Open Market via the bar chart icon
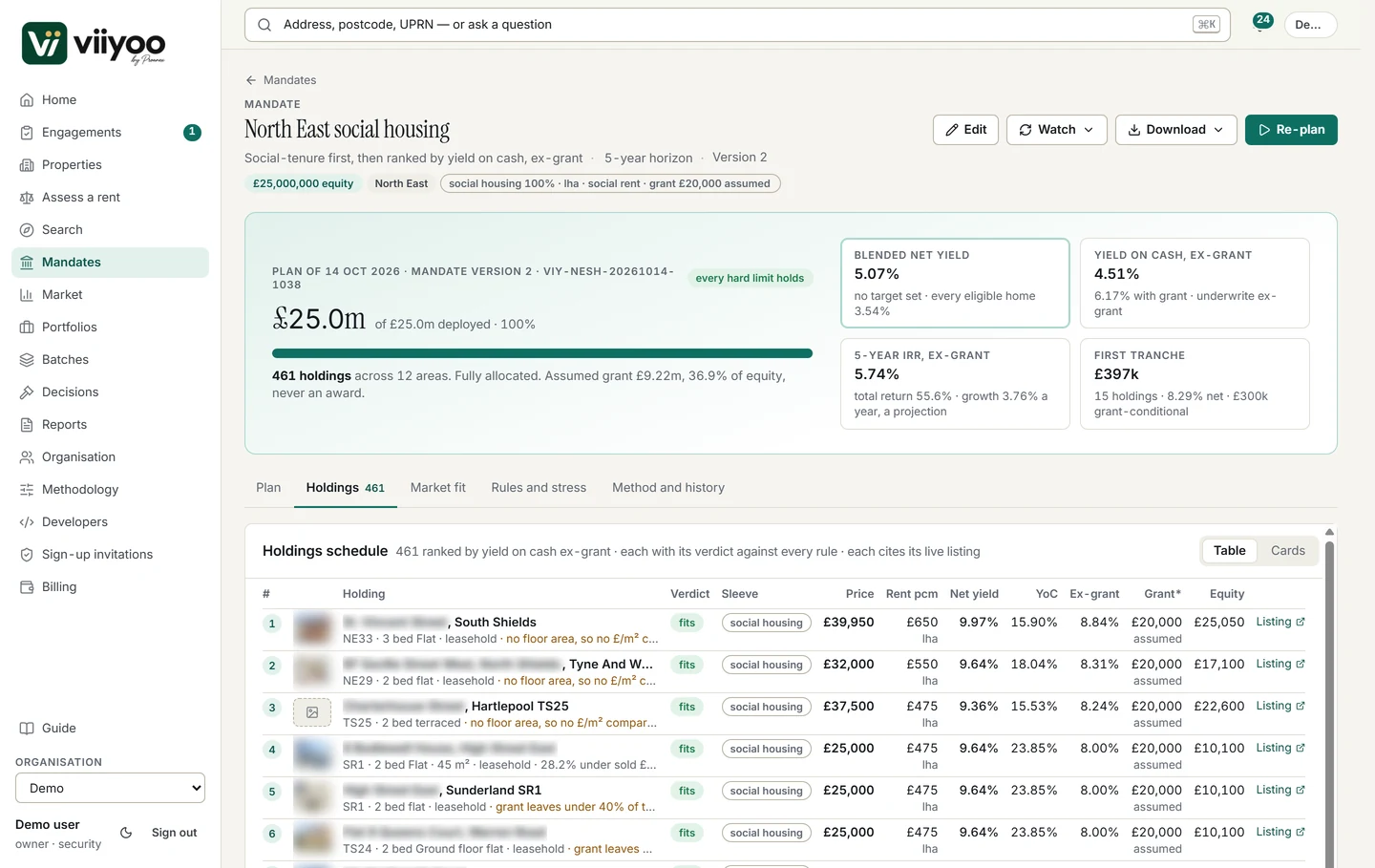The width and height of the screenshot is (1375, 868). [x=27, y=295]
